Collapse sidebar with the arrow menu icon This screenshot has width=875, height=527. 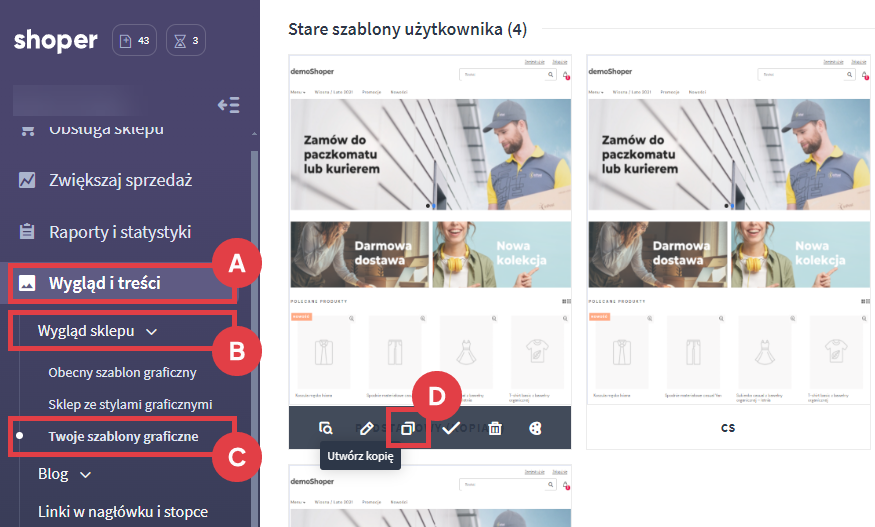click(228, 105)
